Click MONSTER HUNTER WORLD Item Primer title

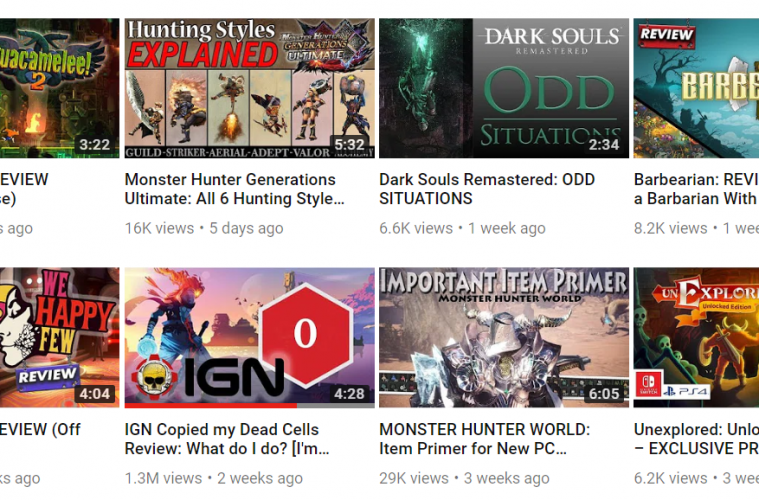(485, 439)
